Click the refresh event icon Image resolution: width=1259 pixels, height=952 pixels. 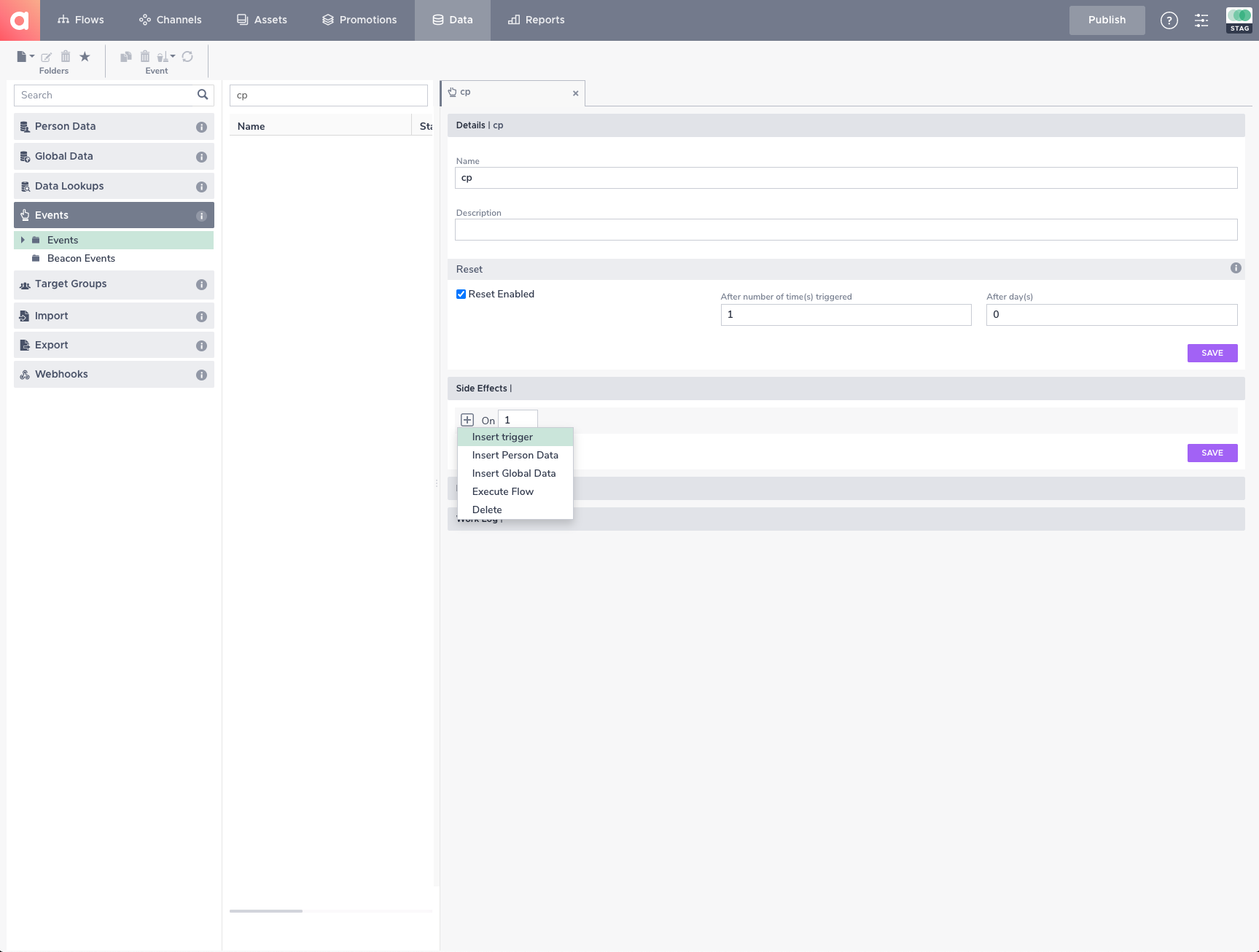click(187, 56)
